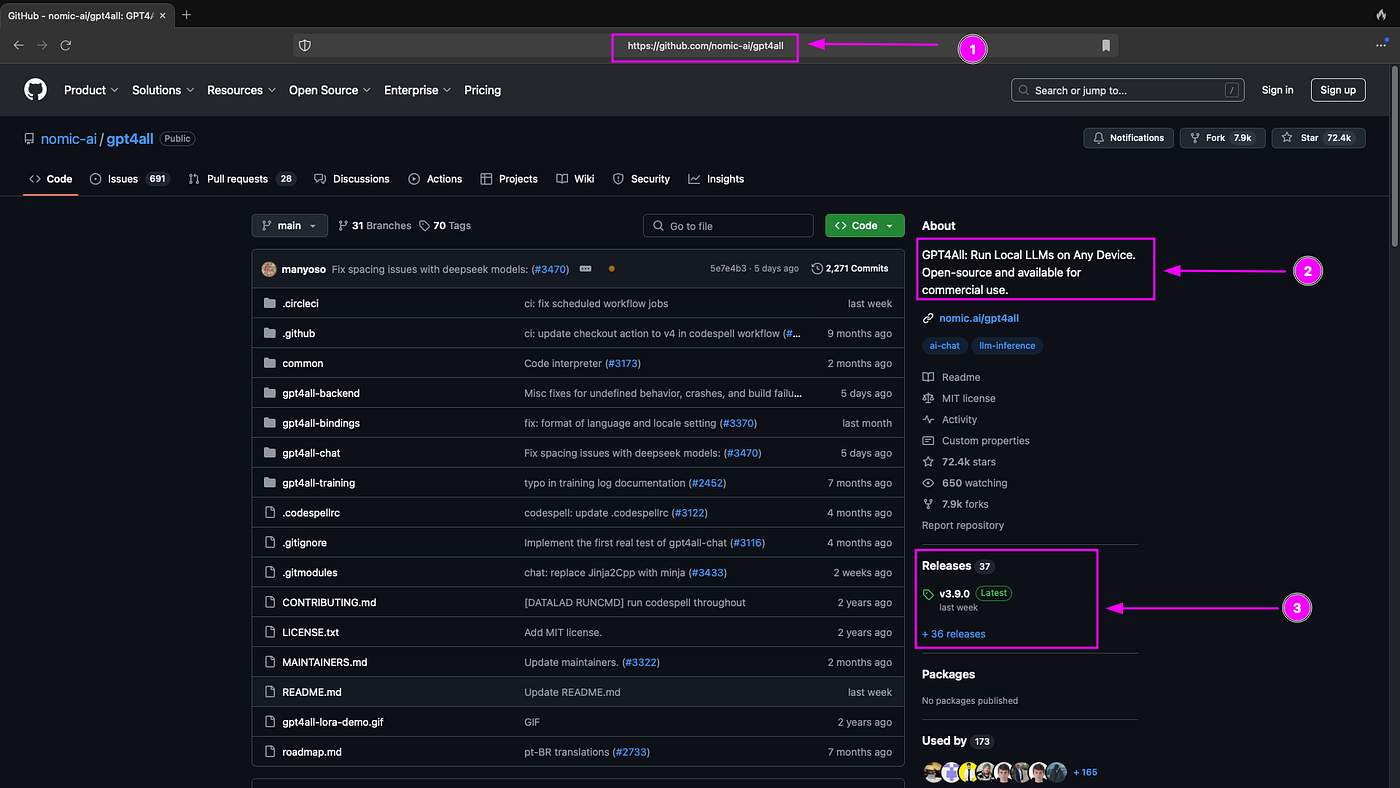Click the page vertical scrollbar
Screen dimensions: 1400x788
[x=1394, y=155]
